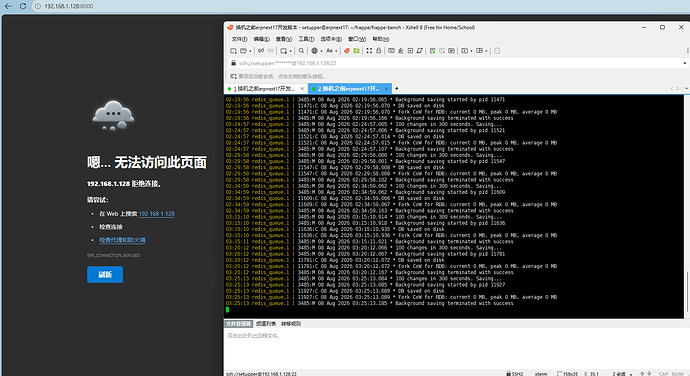Open the 查看(V) menu
Viewport: 690px width, 376px height.
(x=284, y=39)
